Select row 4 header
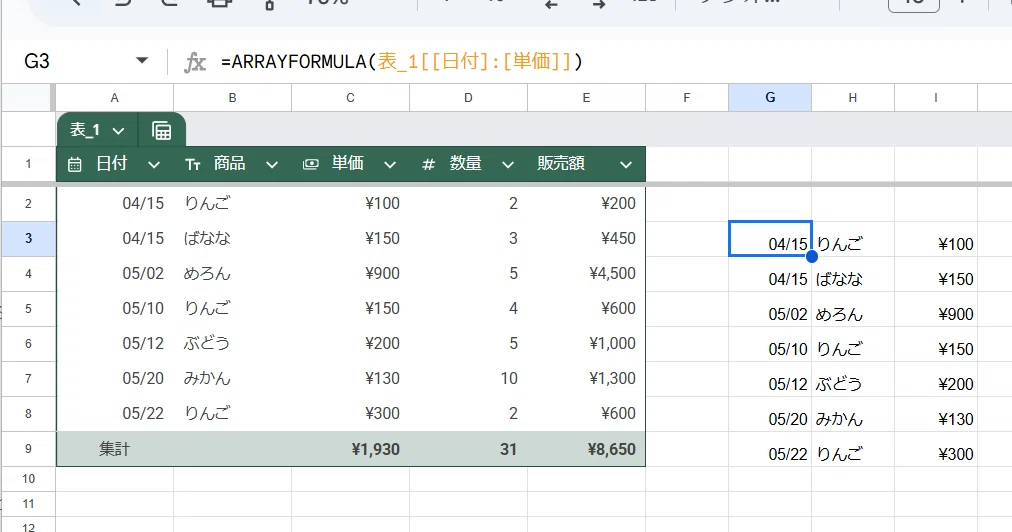 click(x=28, y=273)
